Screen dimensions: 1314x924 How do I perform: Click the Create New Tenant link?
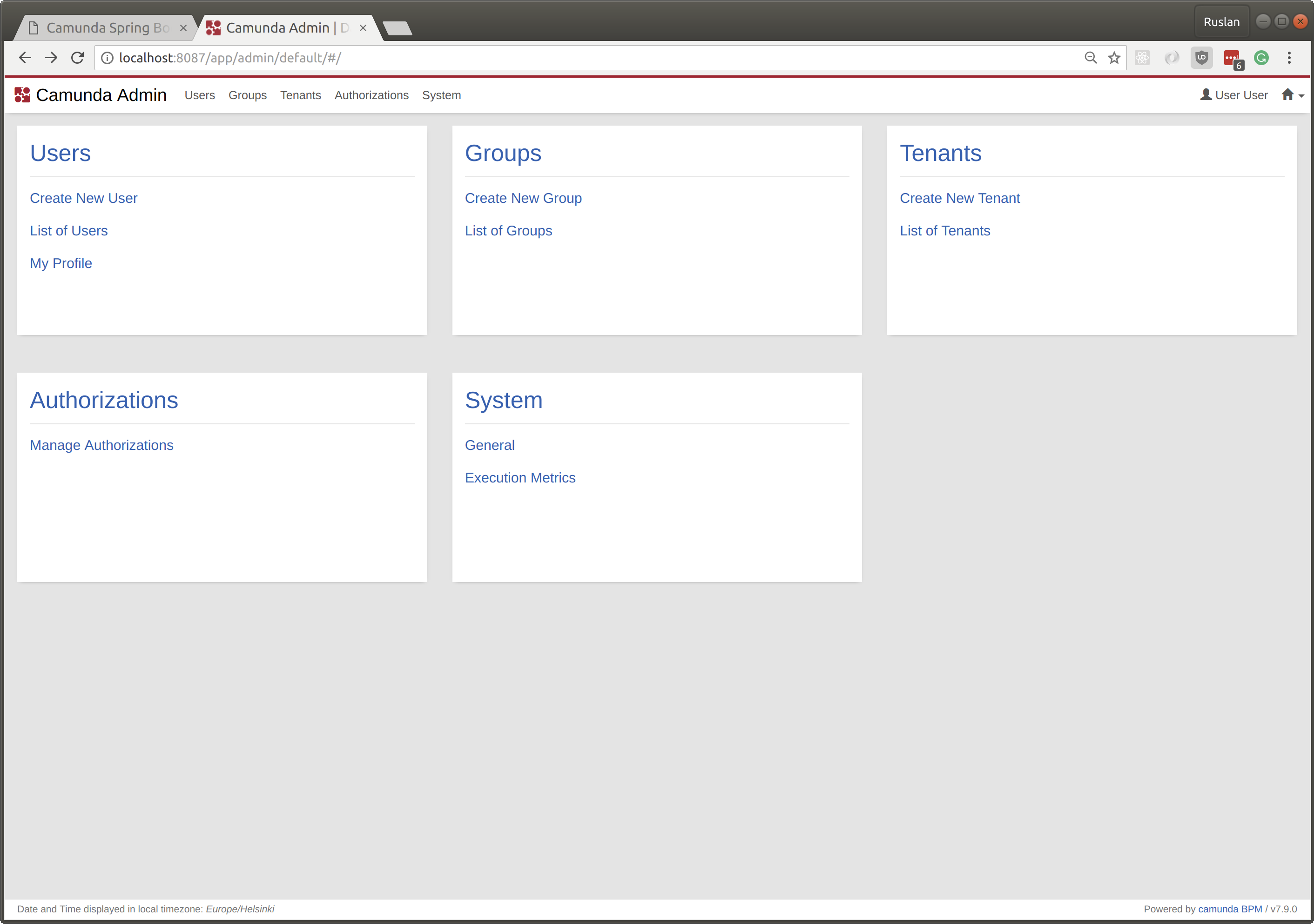tap(959, 198)
